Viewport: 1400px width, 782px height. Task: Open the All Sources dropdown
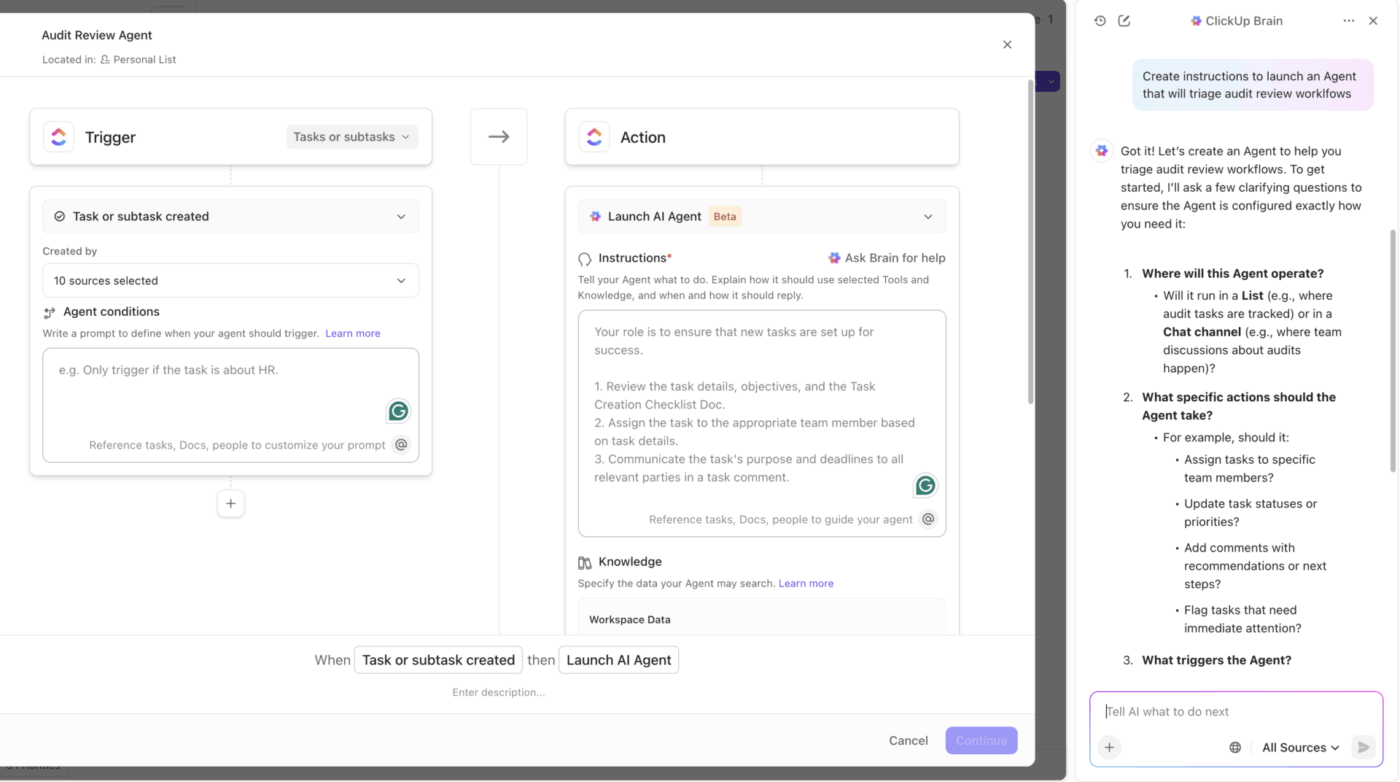(1300, 747)
